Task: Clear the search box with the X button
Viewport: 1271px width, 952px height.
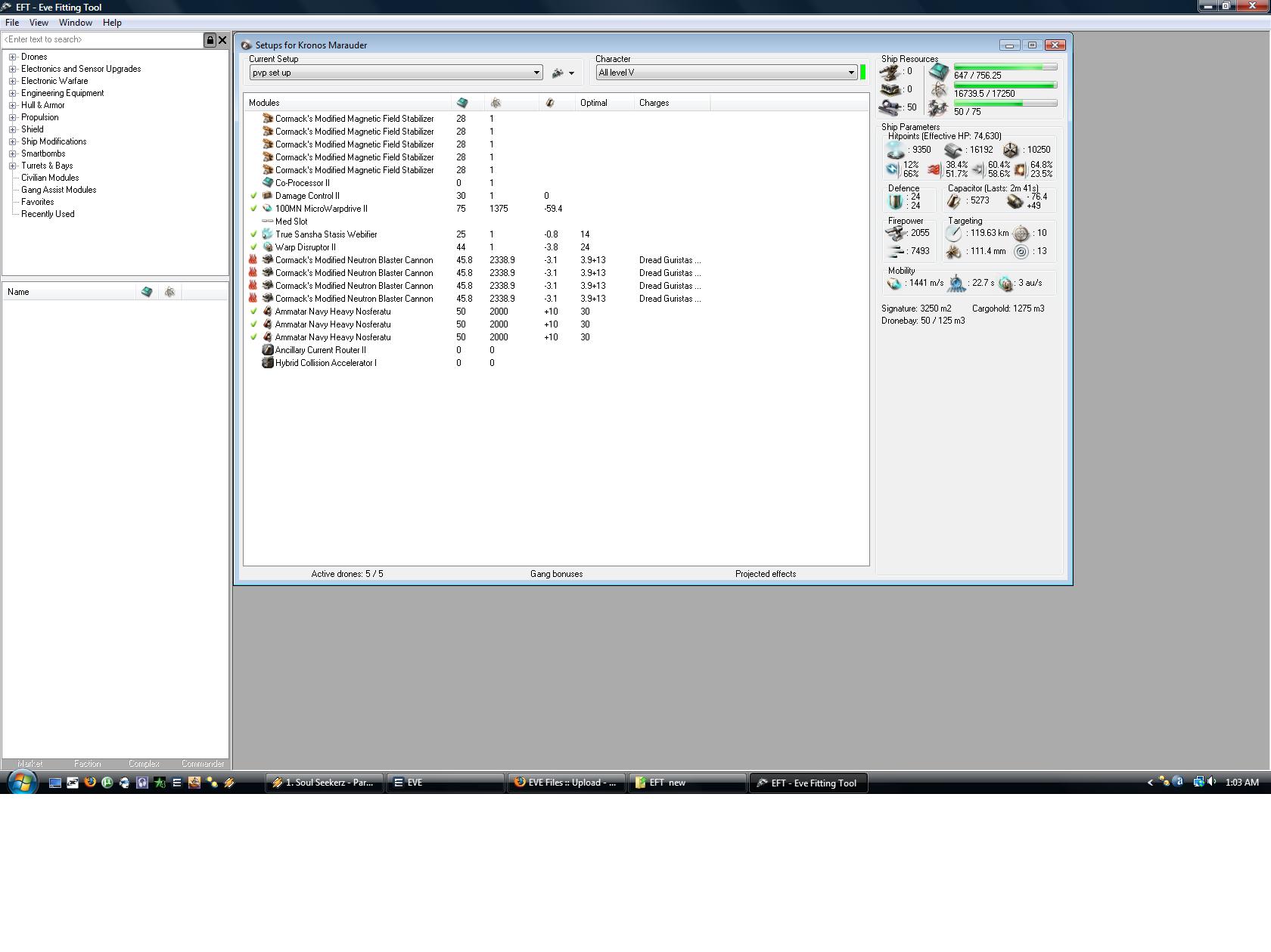Action: [222, 40]
